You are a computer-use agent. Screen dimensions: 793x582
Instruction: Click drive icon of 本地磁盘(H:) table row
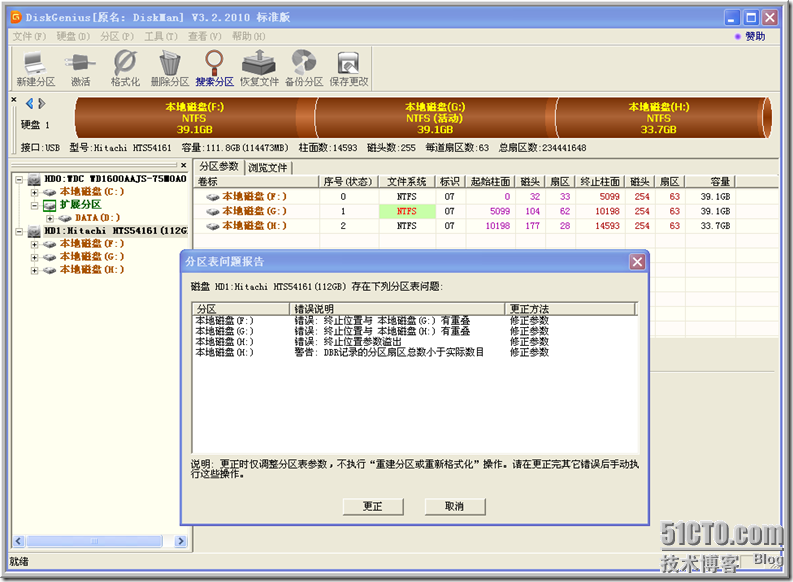pyautogui.click(x=213, y=226)
